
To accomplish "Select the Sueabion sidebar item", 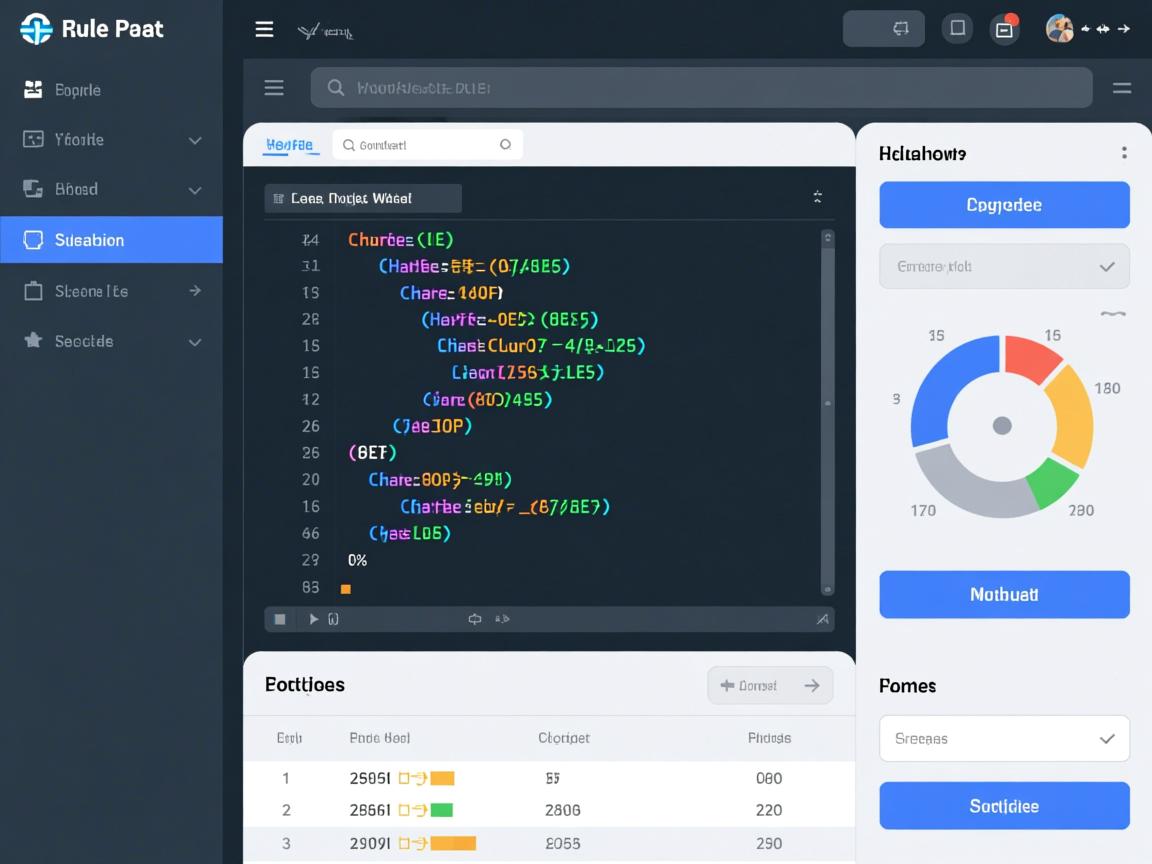I will 111,240.
